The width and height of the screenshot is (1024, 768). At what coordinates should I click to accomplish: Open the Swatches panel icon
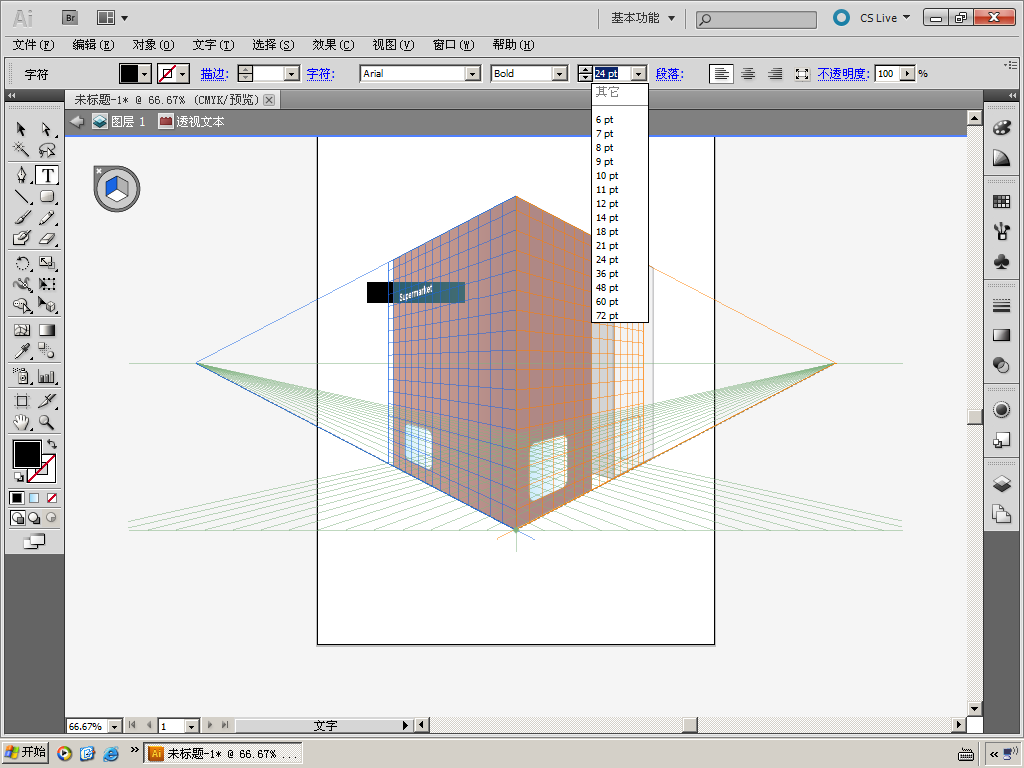point(1001,202)
